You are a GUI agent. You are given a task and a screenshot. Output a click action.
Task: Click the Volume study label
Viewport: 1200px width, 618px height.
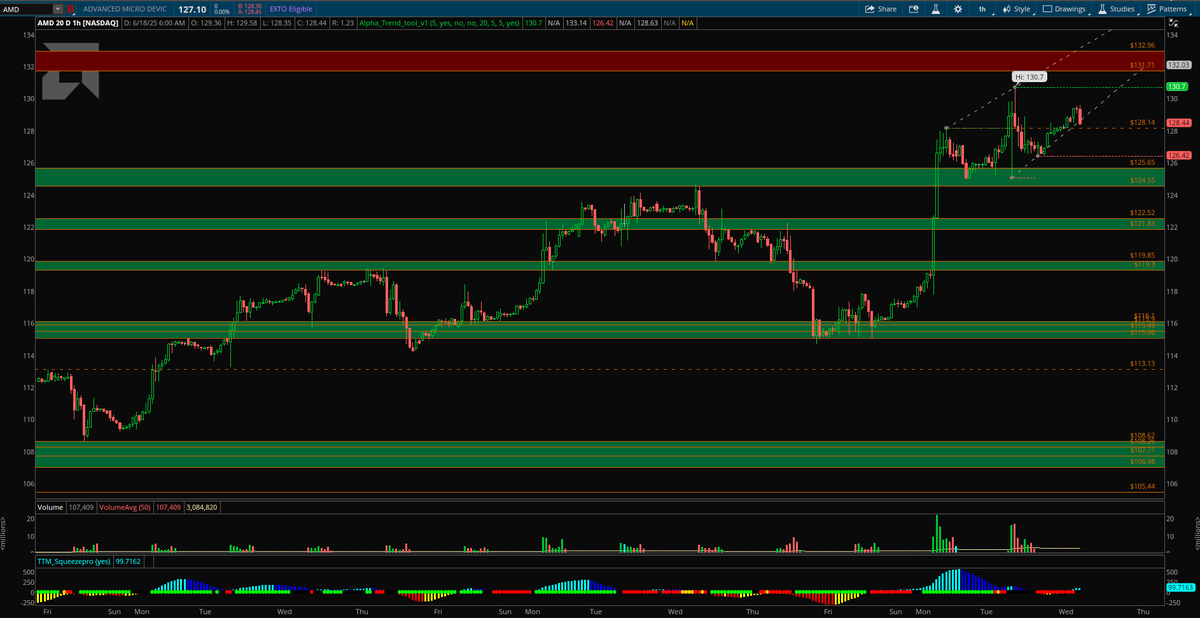click(x=50, y=507)
